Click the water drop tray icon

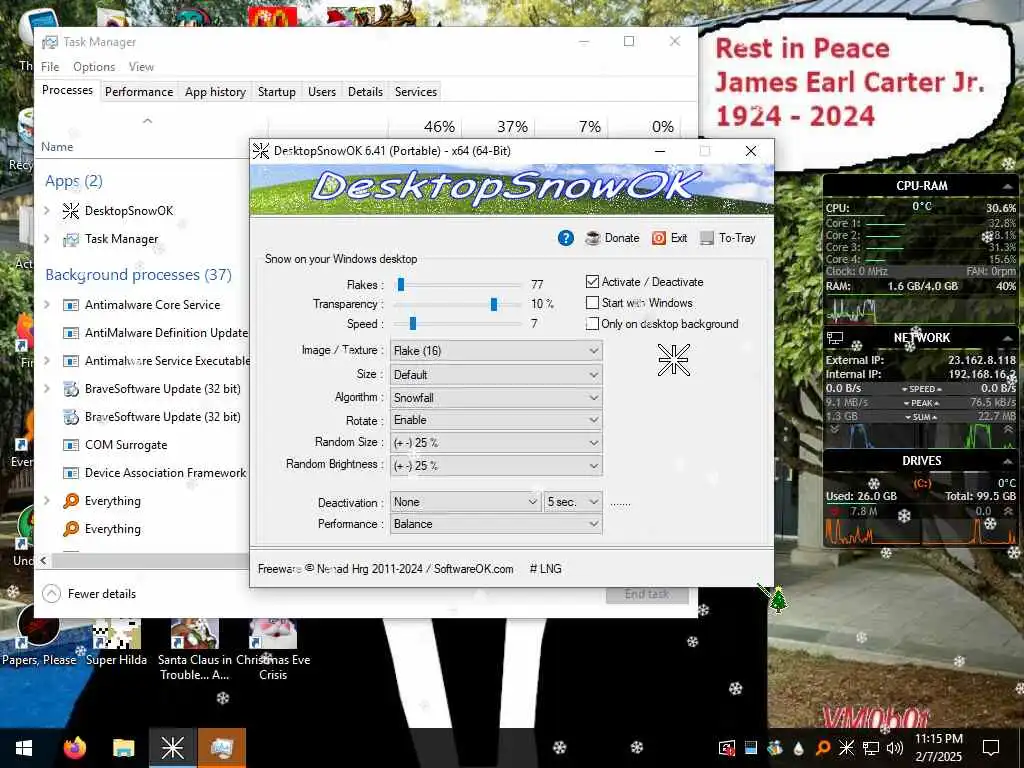[x=799, y=748]
